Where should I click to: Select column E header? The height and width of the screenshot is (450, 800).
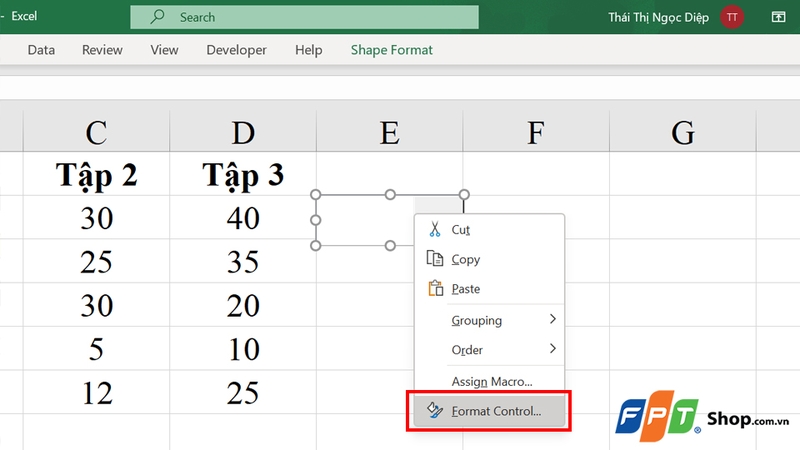pyautogui.click(x=389, y=132)
